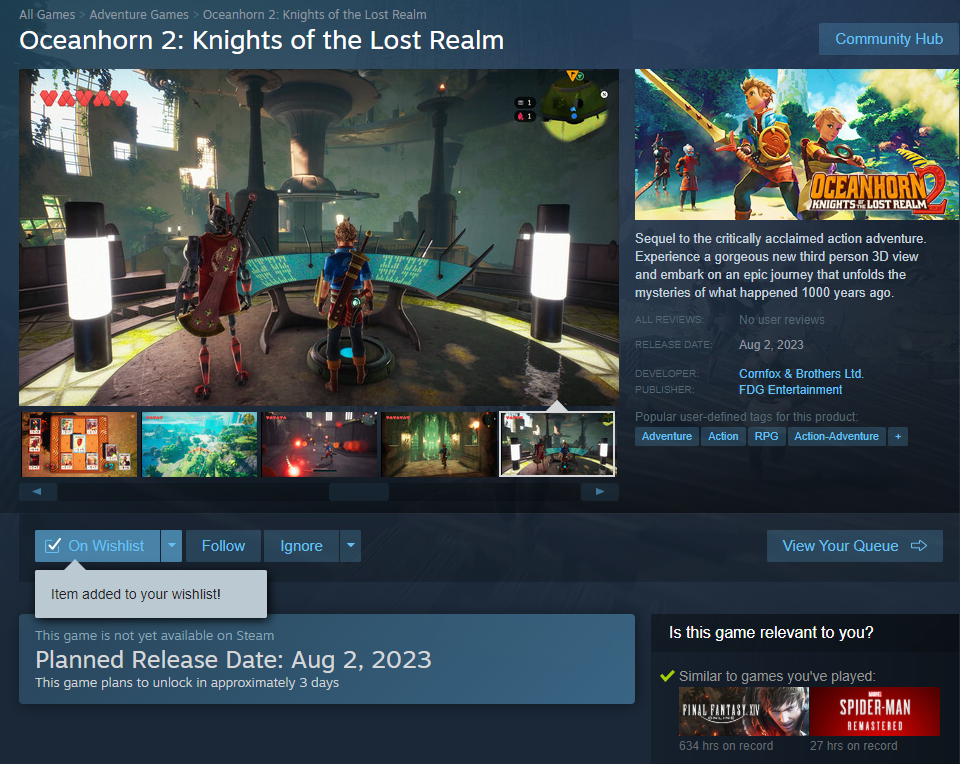Open the Final Fantasy XIV game capsule

click(743, 711)
